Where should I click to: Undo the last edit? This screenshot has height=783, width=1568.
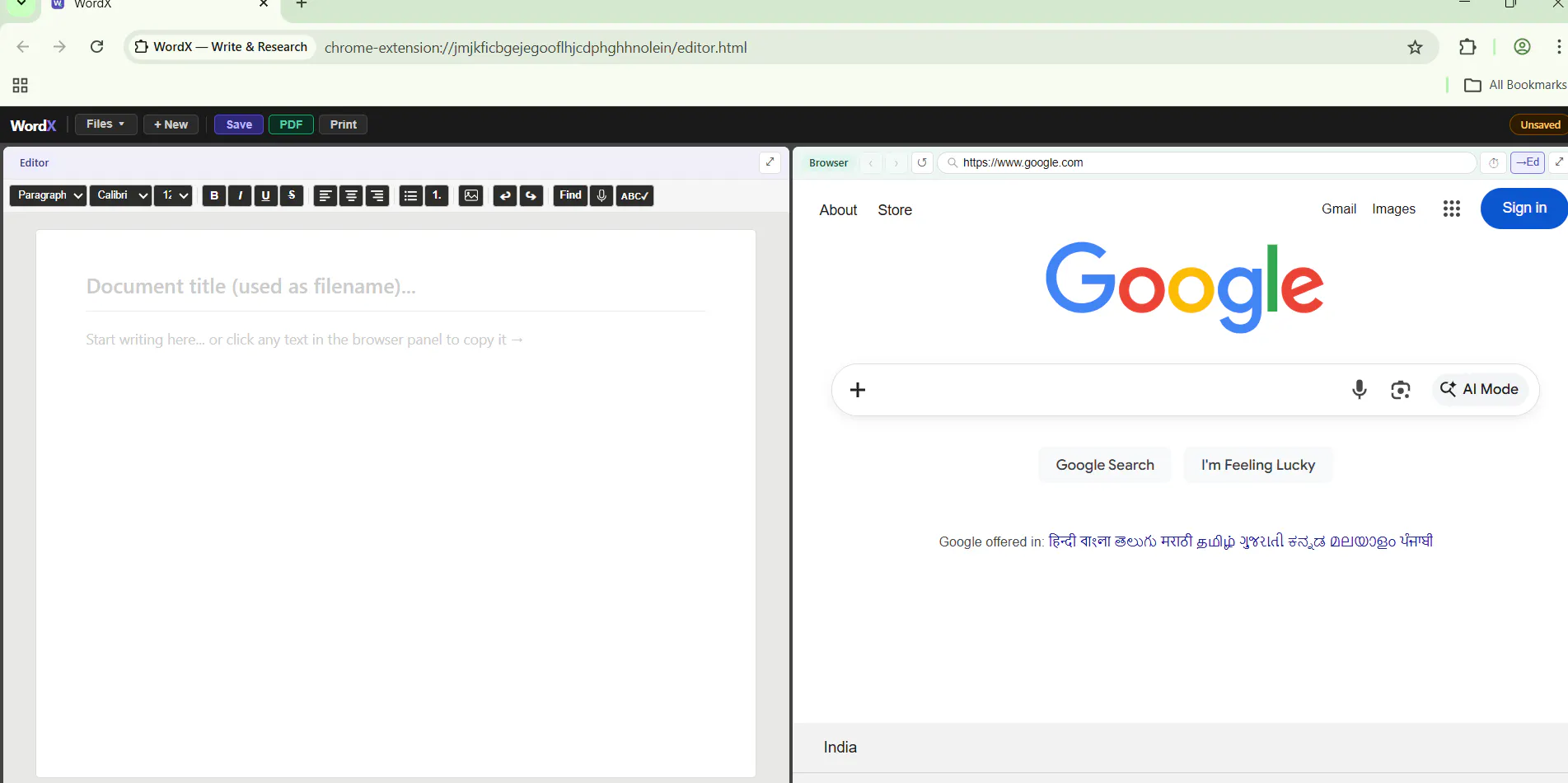[505, 195]
